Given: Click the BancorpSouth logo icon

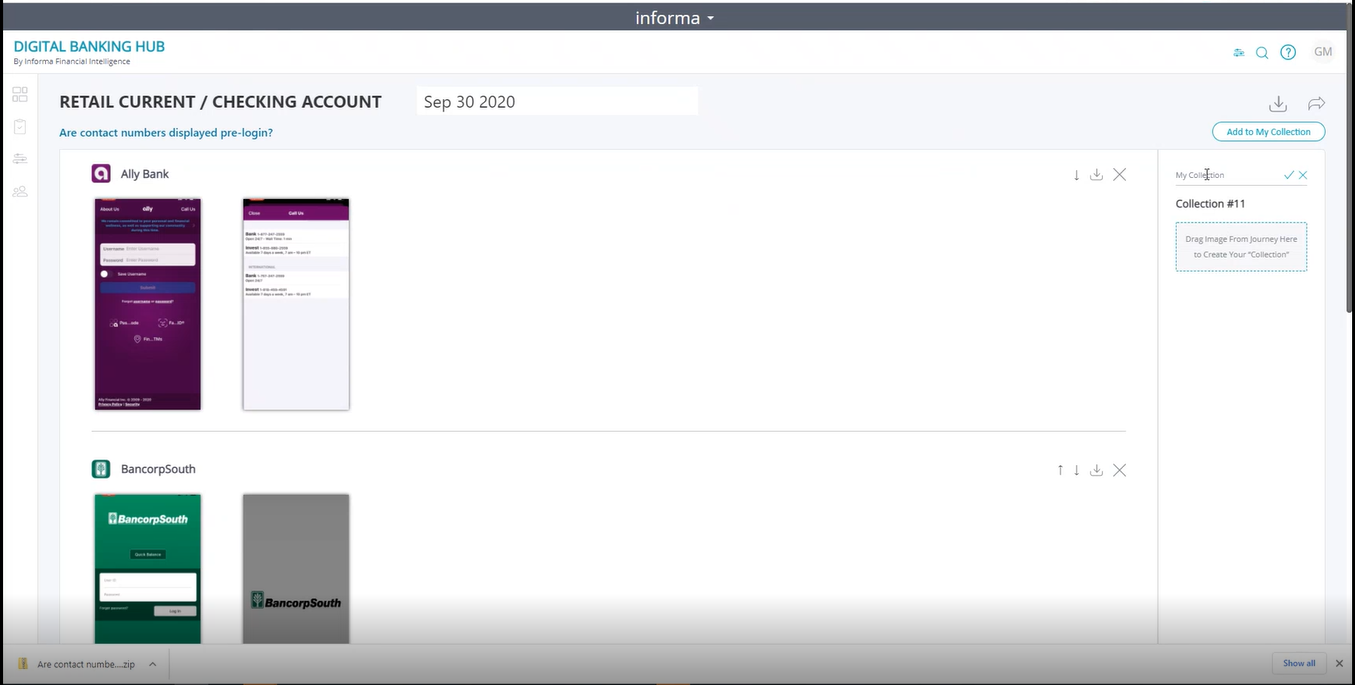Looking at the screenshot, I should pyautogui.click(x=101, y=469).
